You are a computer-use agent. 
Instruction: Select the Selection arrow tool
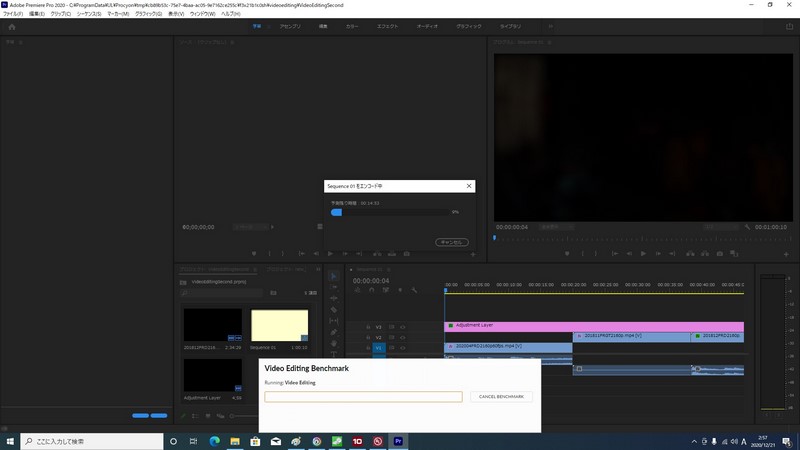pos(334,276)
